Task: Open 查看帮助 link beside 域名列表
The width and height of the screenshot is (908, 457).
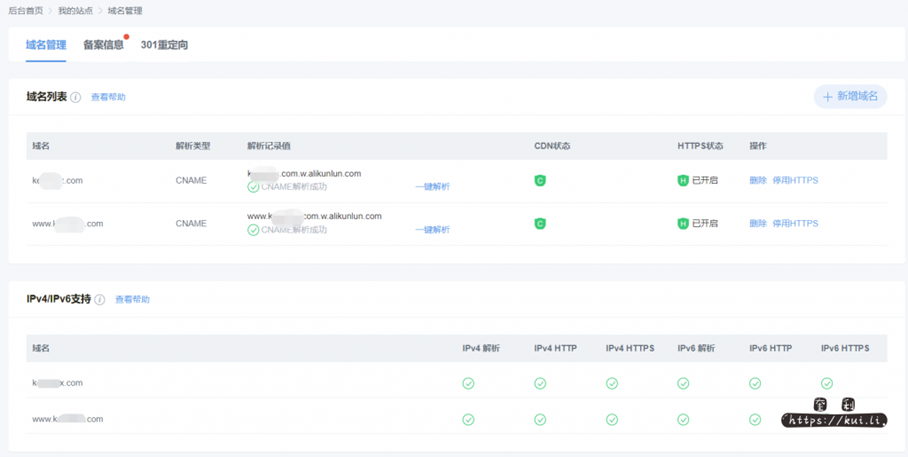Action: pyautogui.click(x=108, y=98)
